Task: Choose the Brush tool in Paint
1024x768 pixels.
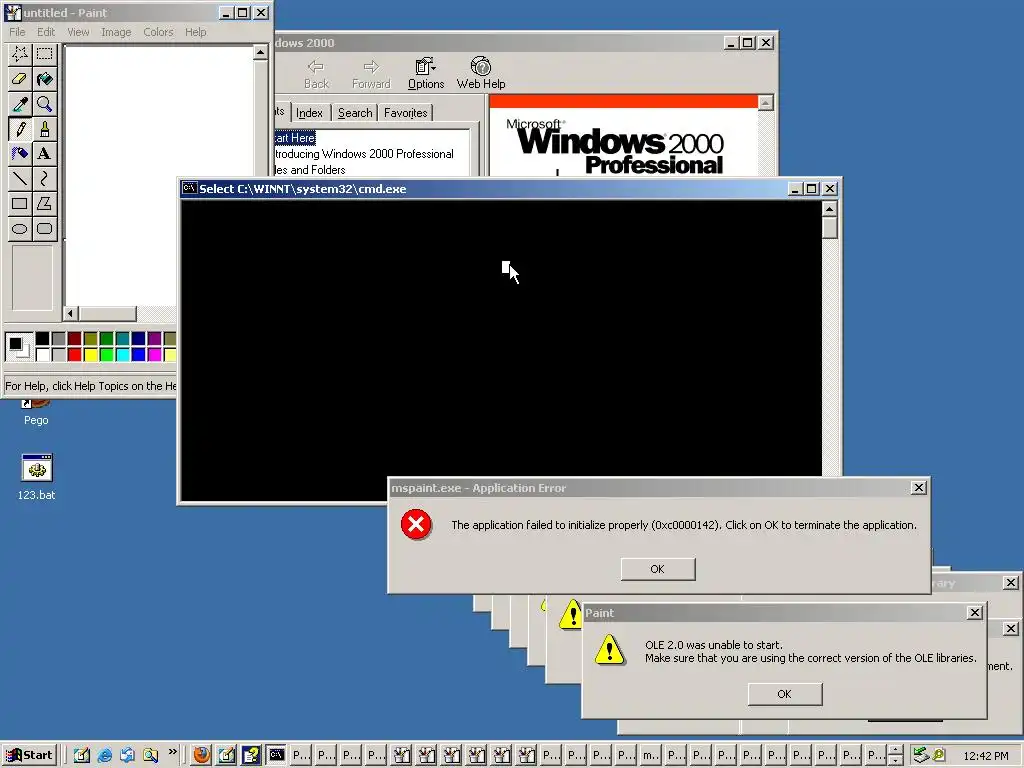Action: (x=44, y=129)
